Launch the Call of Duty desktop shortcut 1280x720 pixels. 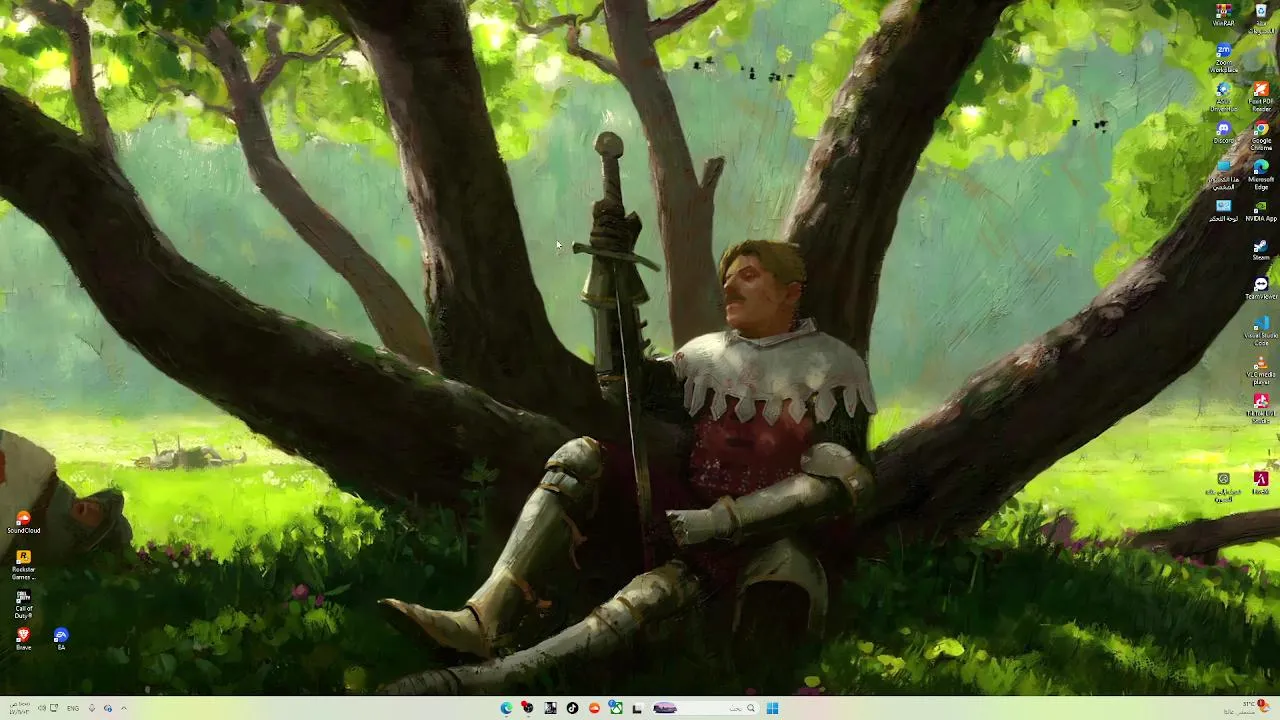point(23,603)
